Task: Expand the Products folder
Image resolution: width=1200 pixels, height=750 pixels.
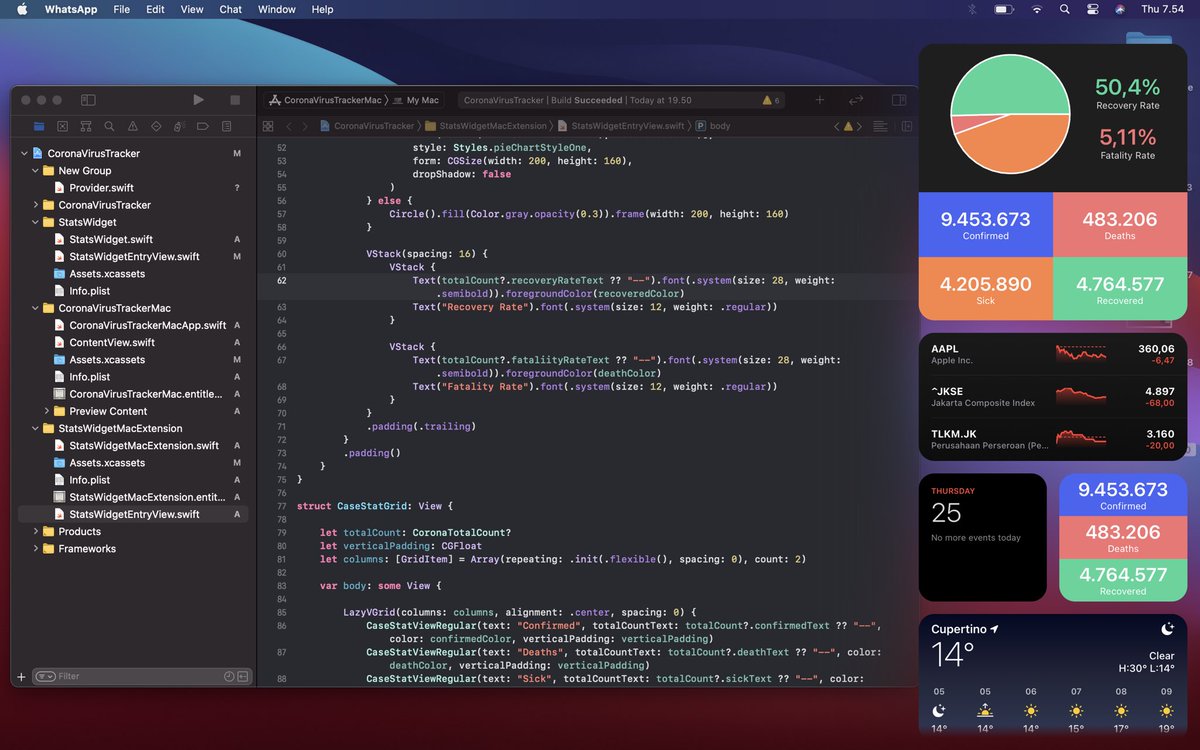Action: (37, 531)
